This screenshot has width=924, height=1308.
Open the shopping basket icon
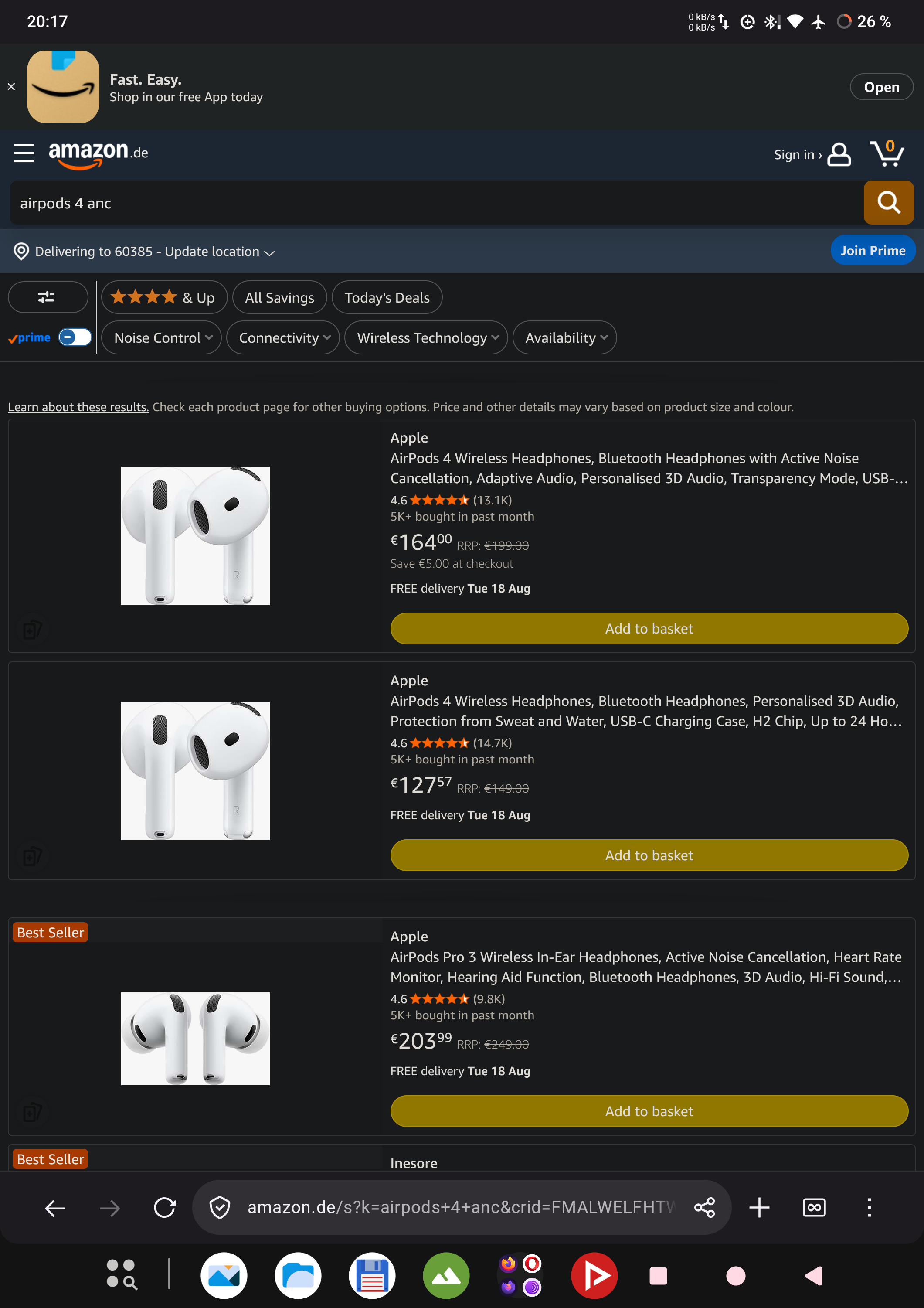[x=887, y=153]
